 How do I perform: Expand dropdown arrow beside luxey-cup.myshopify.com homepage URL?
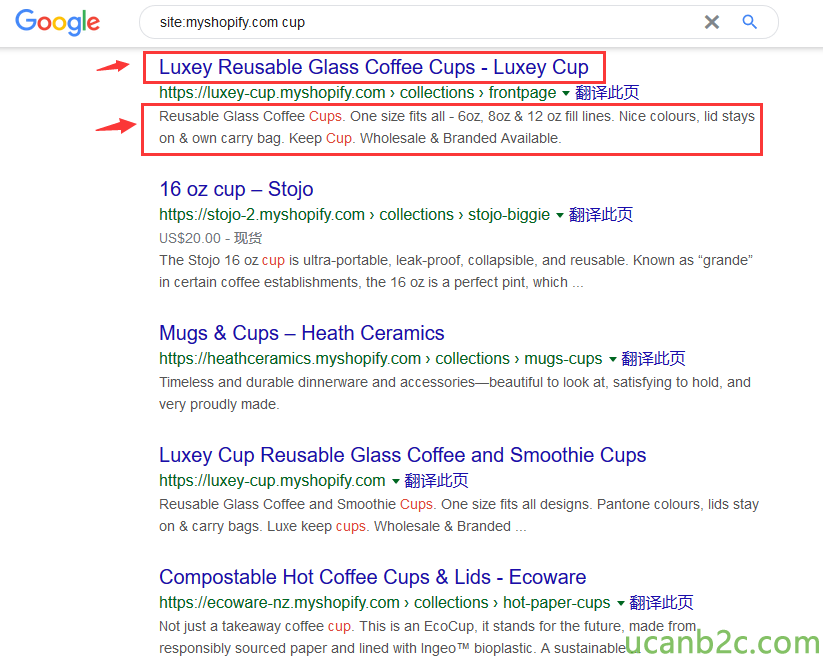pos(395,481)
